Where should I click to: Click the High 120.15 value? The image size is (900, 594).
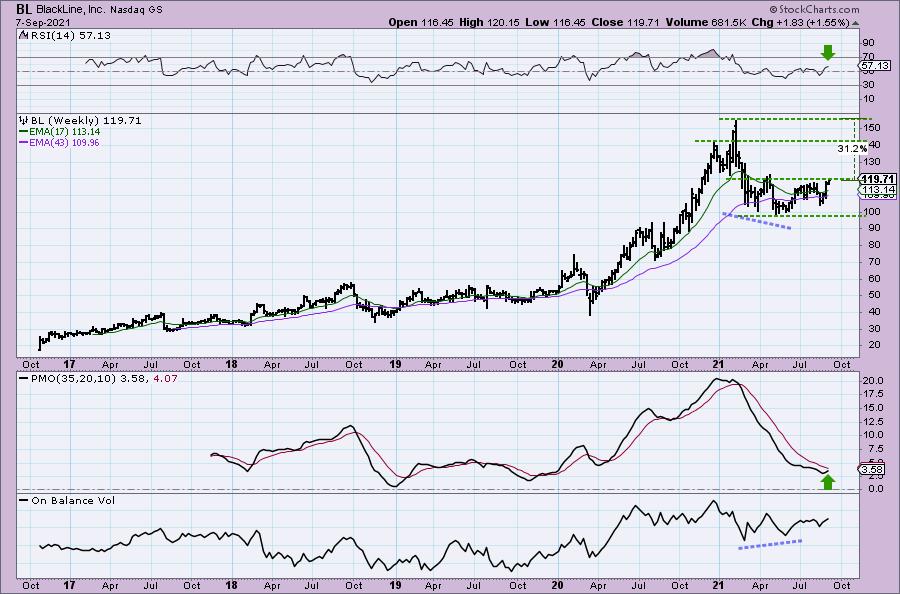[487, 22]
